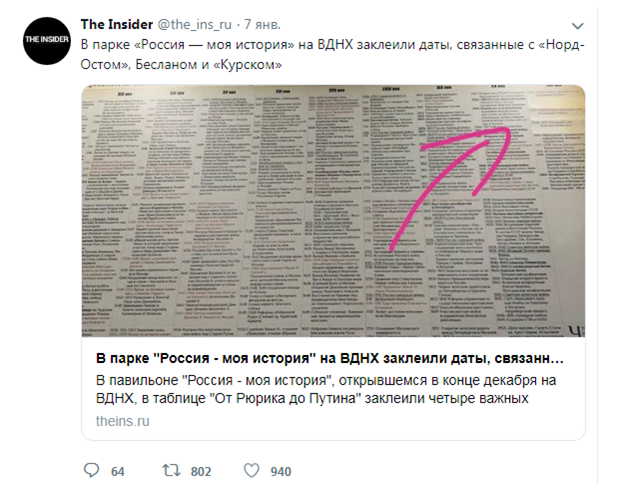Like the tweet with heart icon
The image size is (642, 498).
click(x=251, y=471)
